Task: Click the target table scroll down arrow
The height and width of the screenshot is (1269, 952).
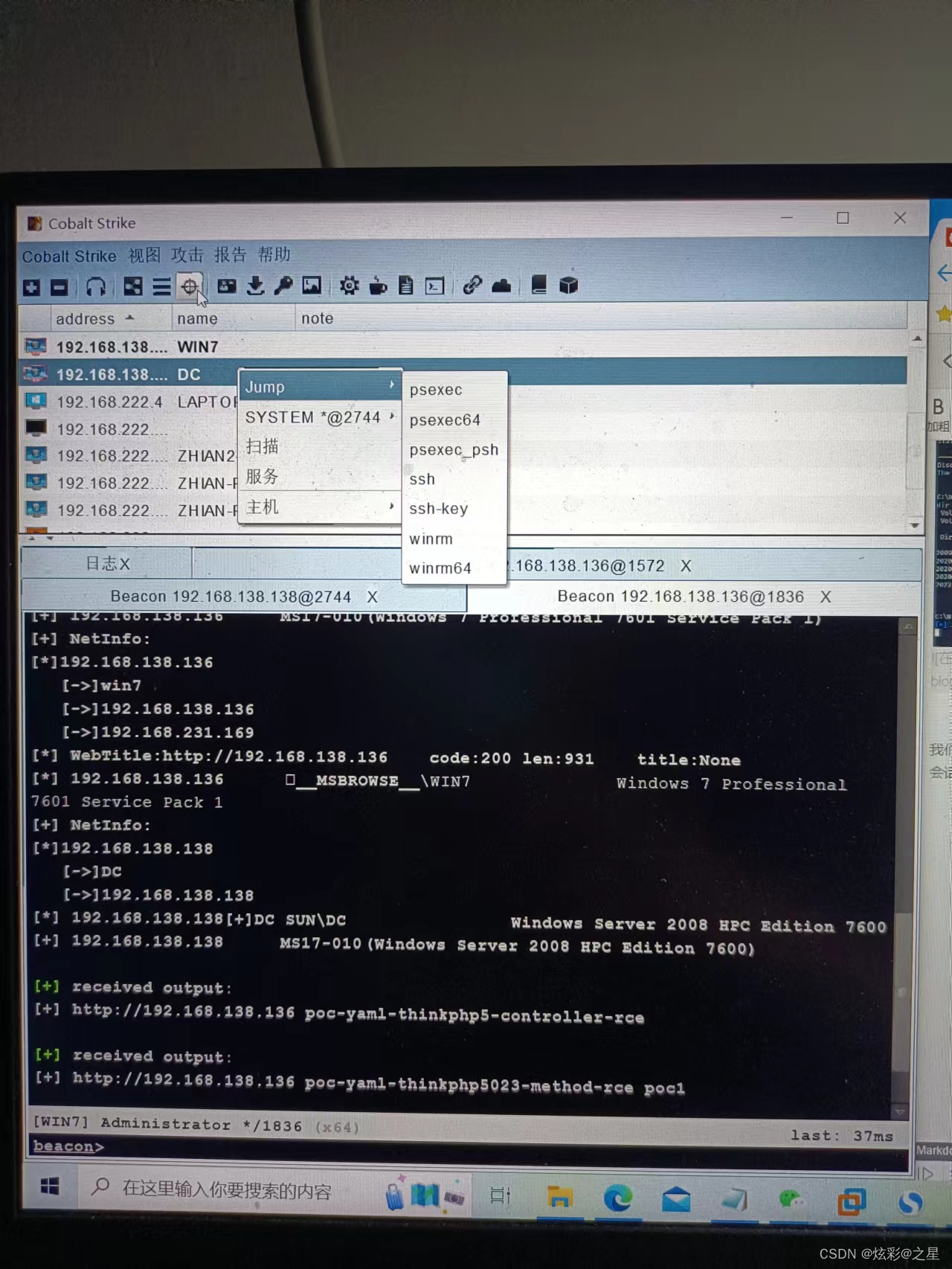Action: [916, 524]
